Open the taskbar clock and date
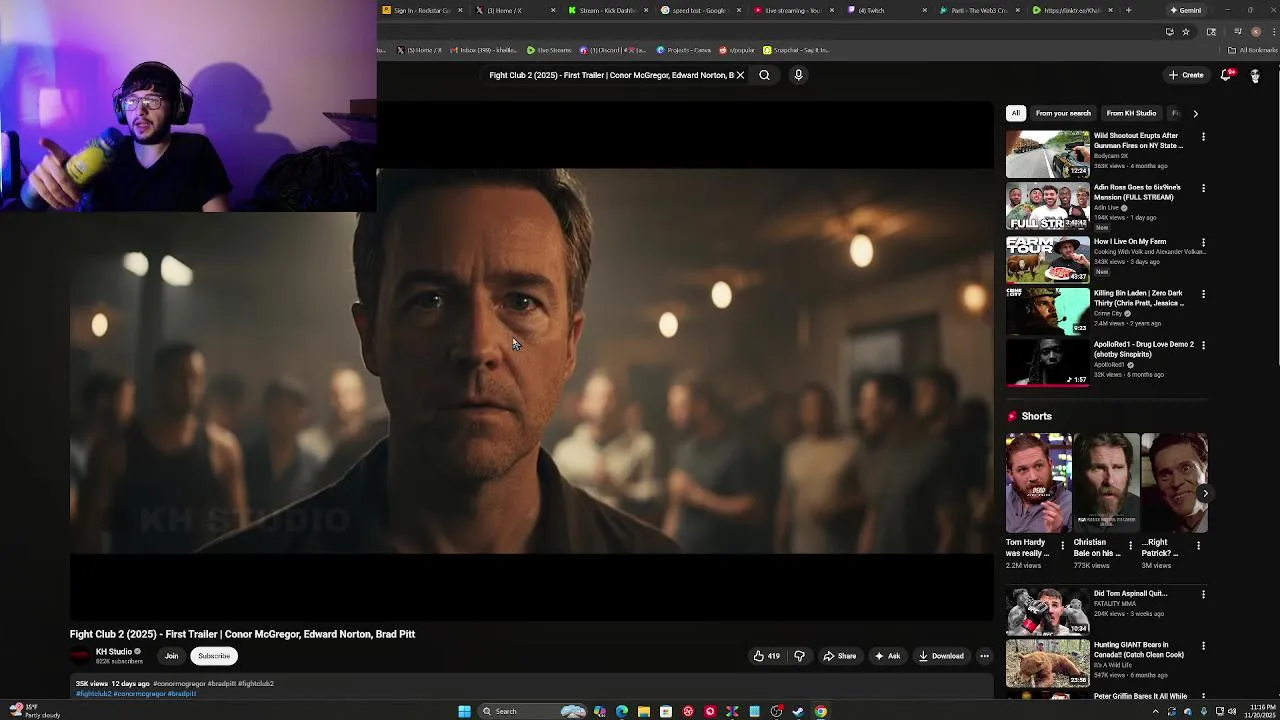The width and height of the screenshot is (1280, 720). pyautogui.click(x=1261, y=711)
